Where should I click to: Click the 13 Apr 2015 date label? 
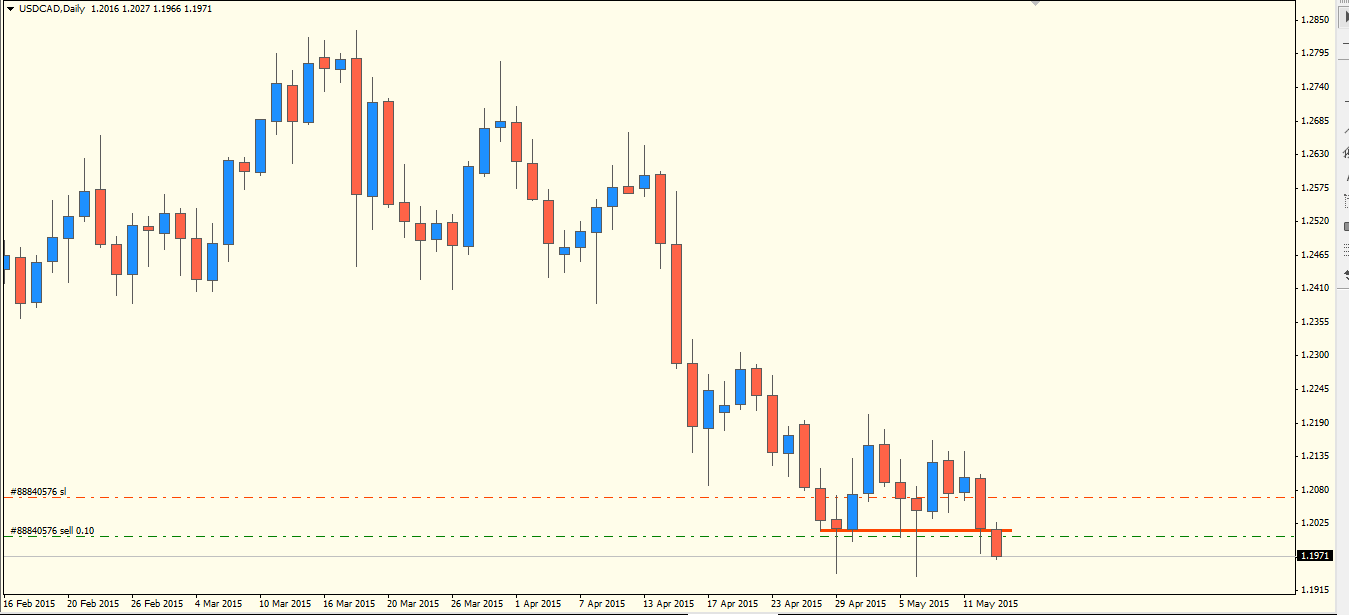click(668, 604)
